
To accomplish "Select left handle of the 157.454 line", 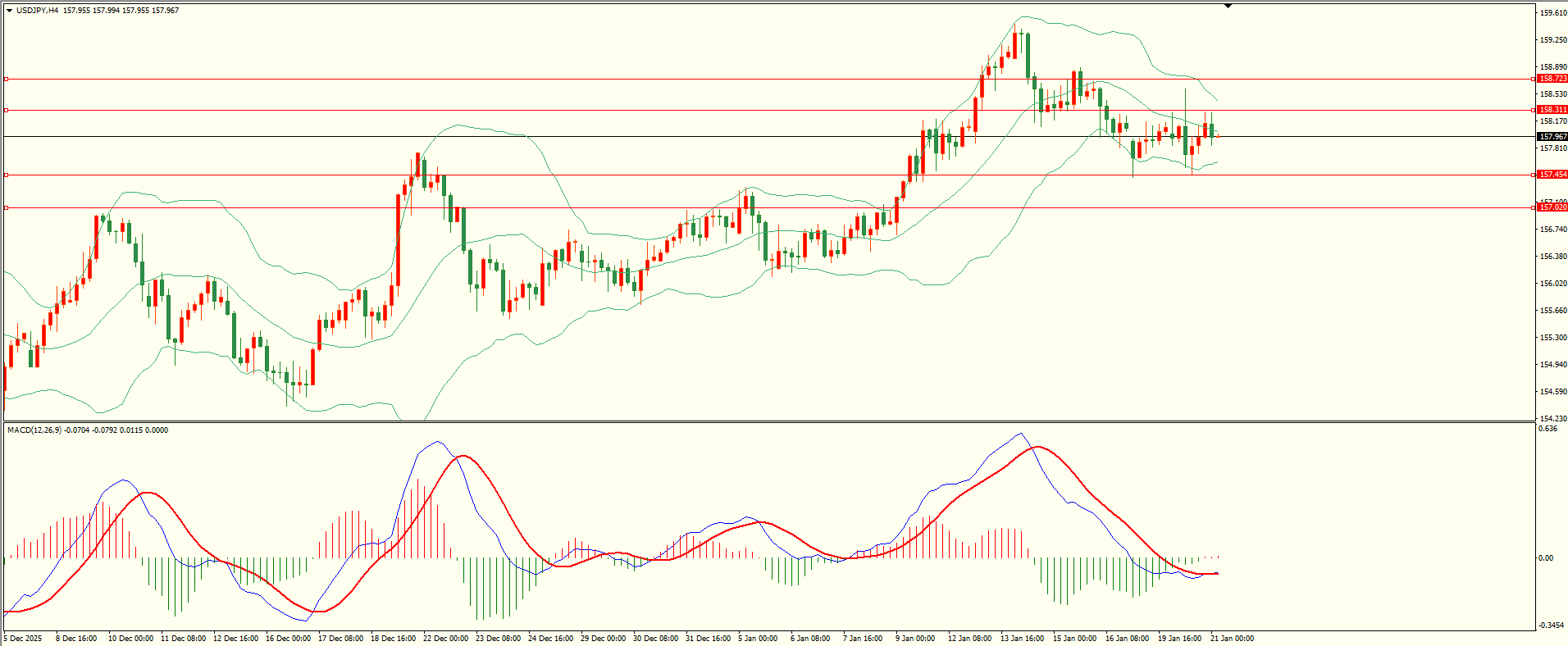I will click(7, 175).
